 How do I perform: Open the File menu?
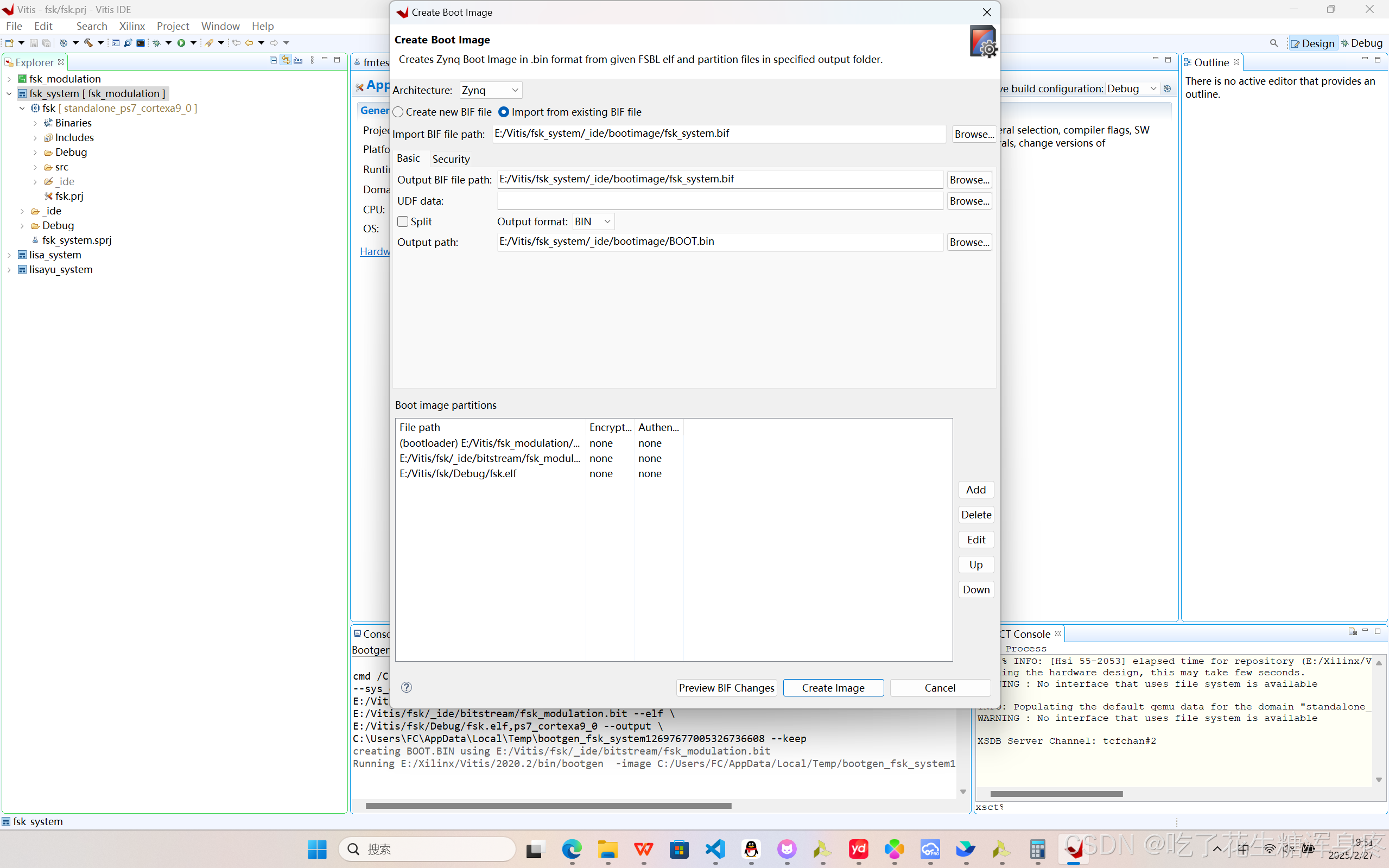click(14, 26)
